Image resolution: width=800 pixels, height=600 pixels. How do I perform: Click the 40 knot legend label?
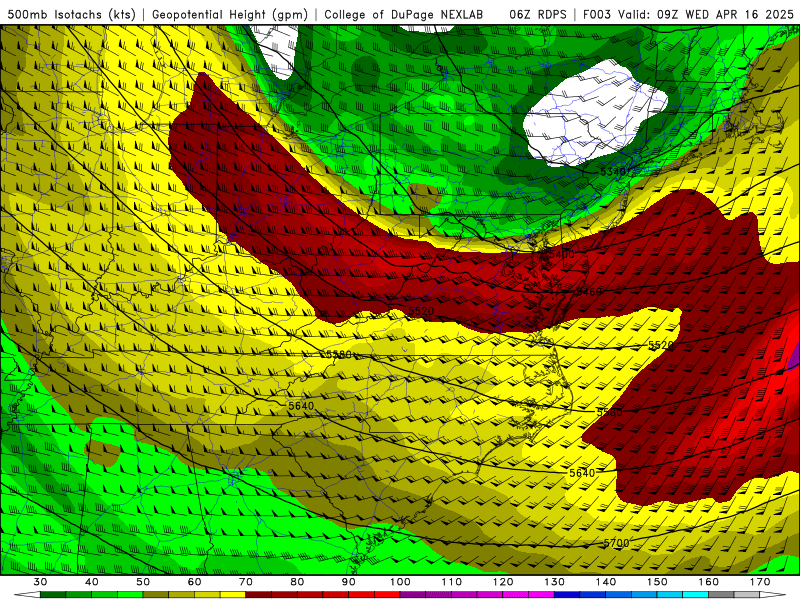92,582
